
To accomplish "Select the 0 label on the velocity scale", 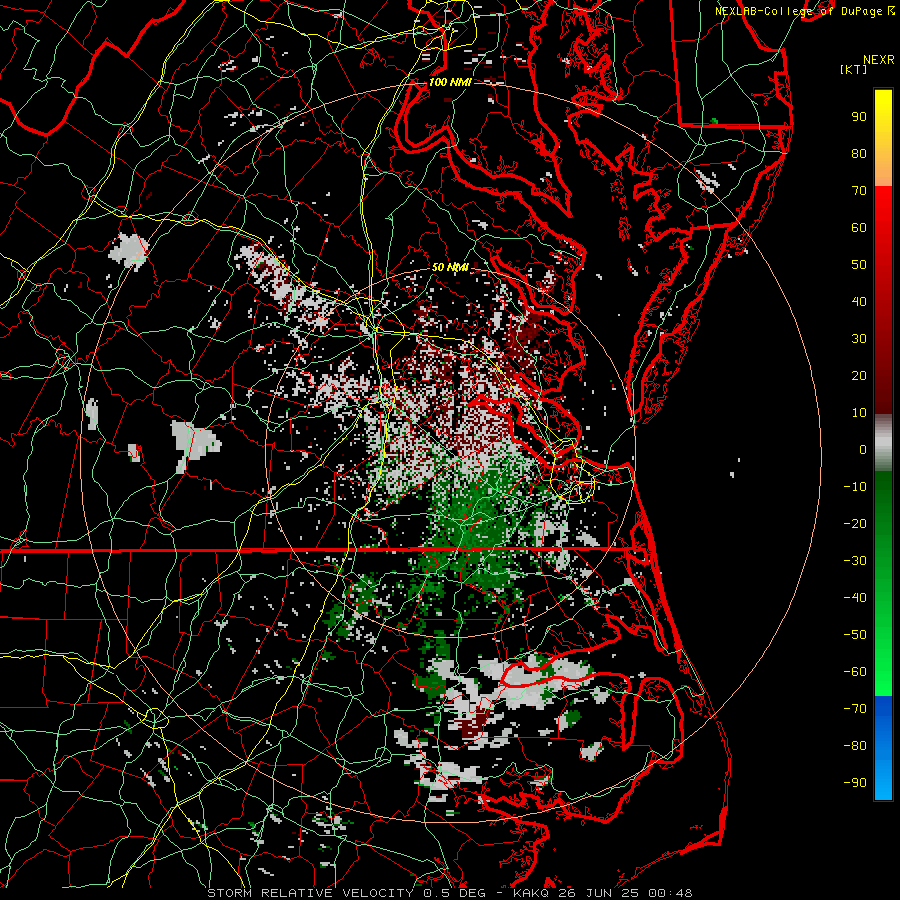I will (x=863, y=449).
